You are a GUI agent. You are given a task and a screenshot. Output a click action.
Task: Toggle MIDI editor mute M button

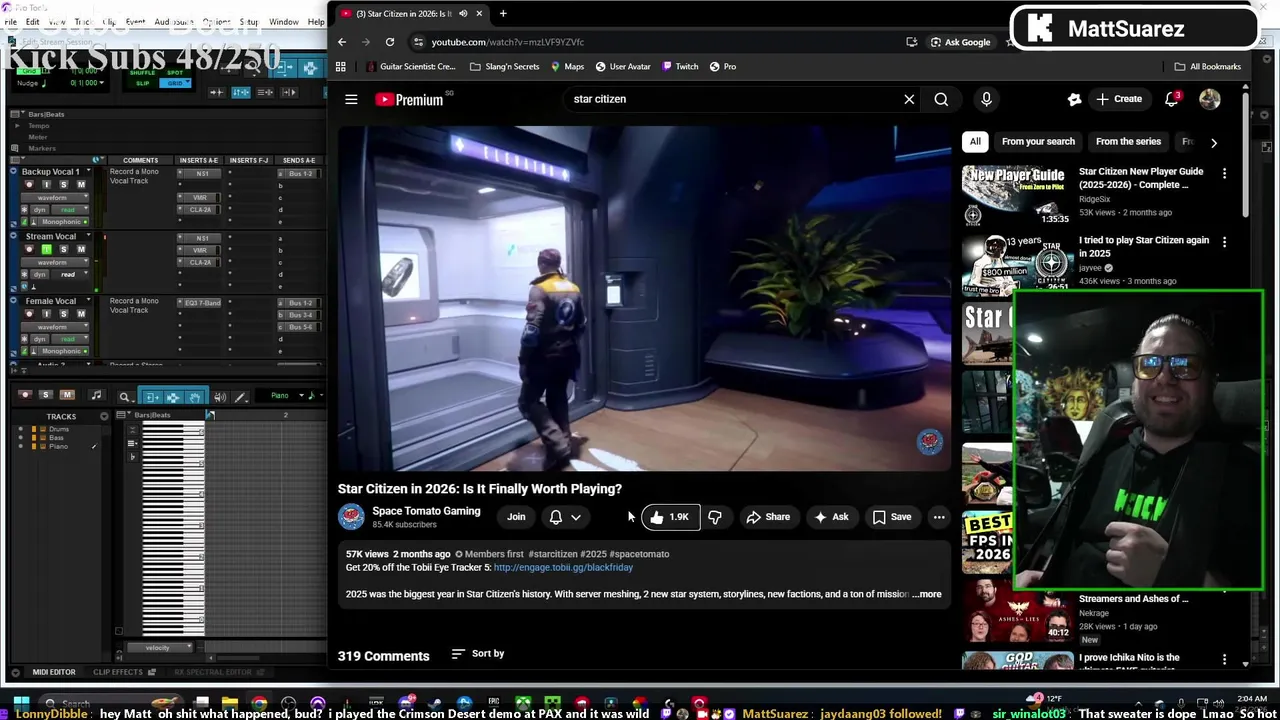(x=67, y=395)
